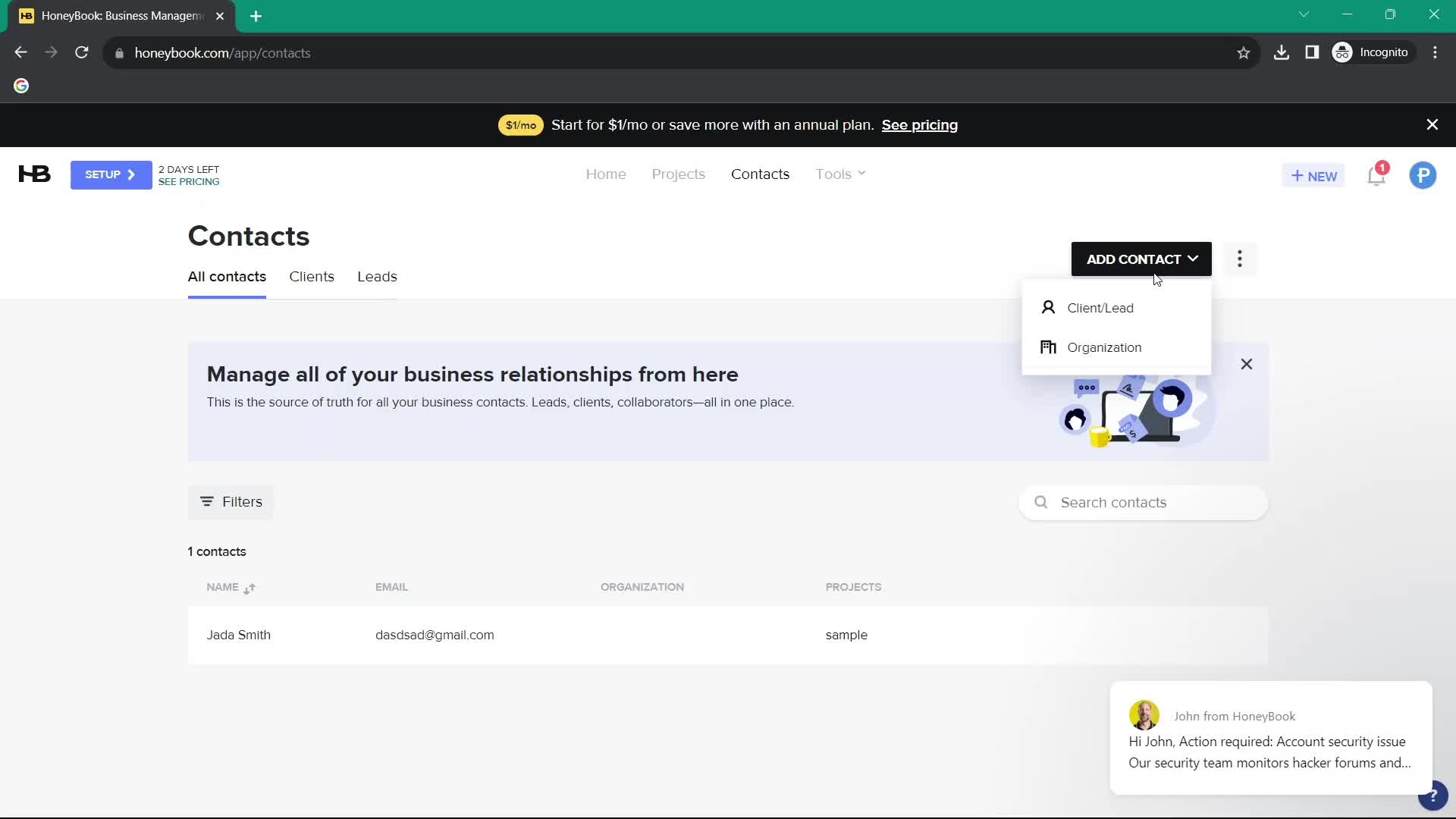
Task: Click the Organization contact type icon
Action: tap(1048, 347)
